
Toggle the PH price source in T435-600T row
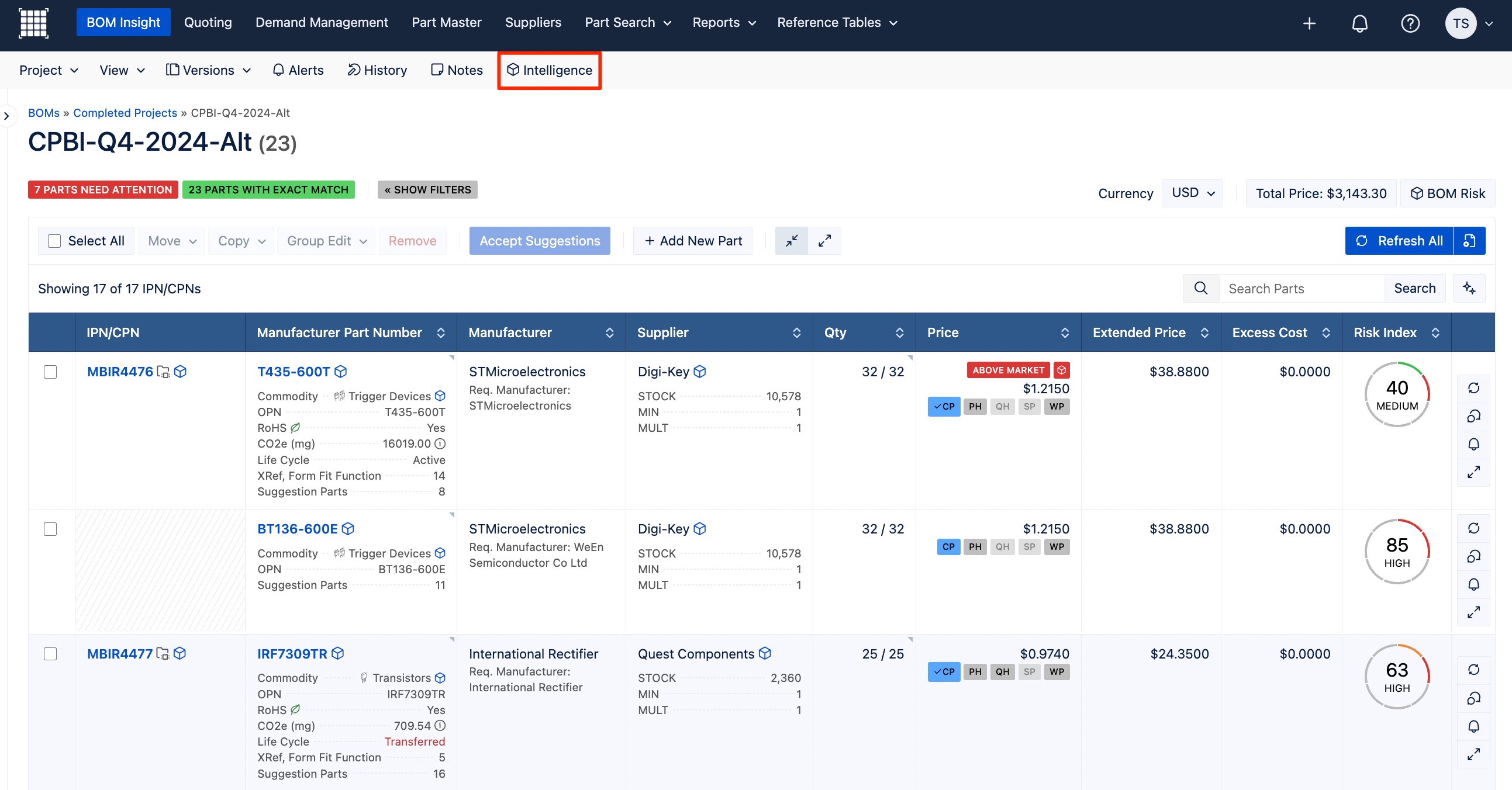coord(975,407)
